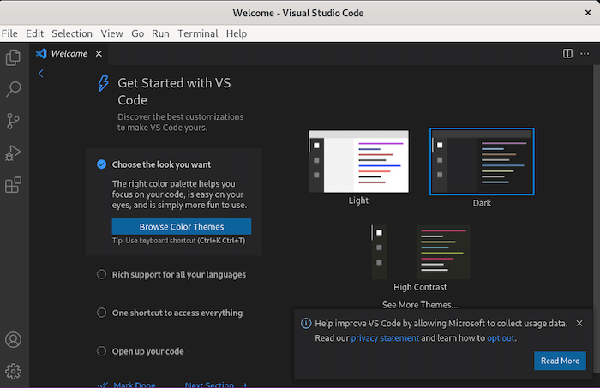Check the 'Open up your code' circle
600x388 pixels.
[101, 351]
